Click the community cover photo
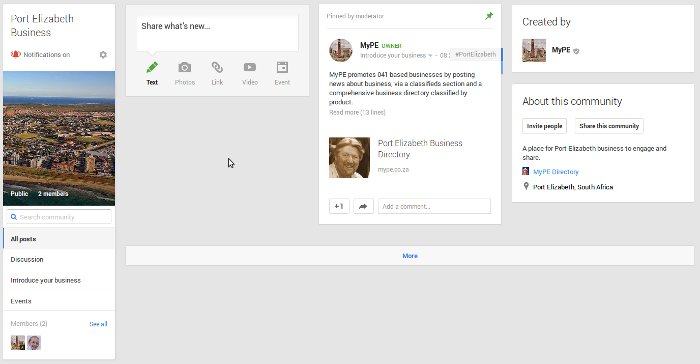This screenshot has width=700, height=364. coord(59,138)
